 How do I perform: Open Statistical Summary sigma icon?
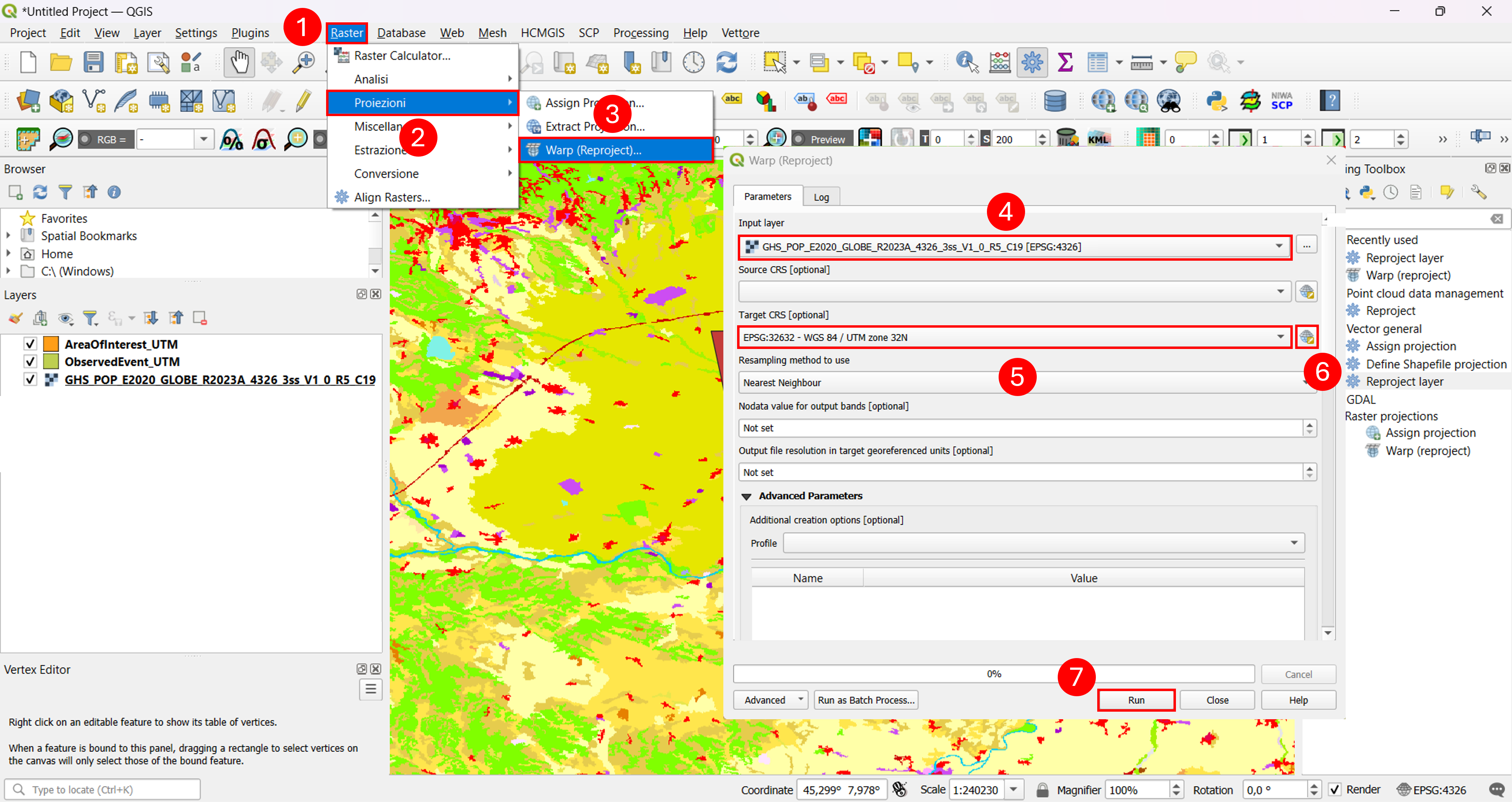1065,62
